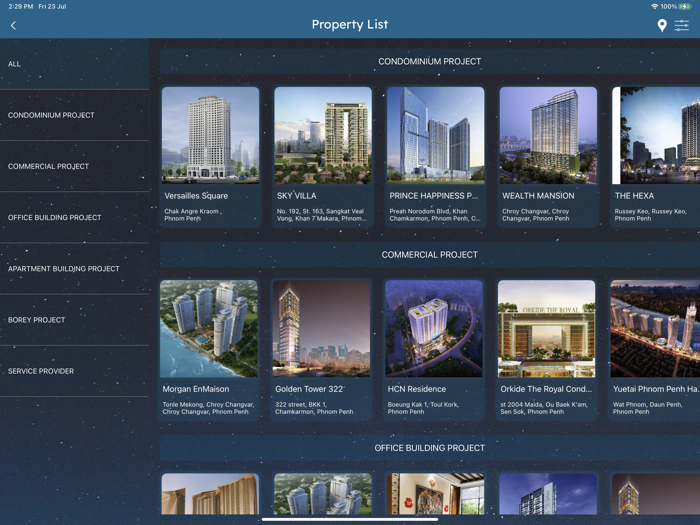Open Office Building thumbnail with lit golden tower

[x=656, y=494]
